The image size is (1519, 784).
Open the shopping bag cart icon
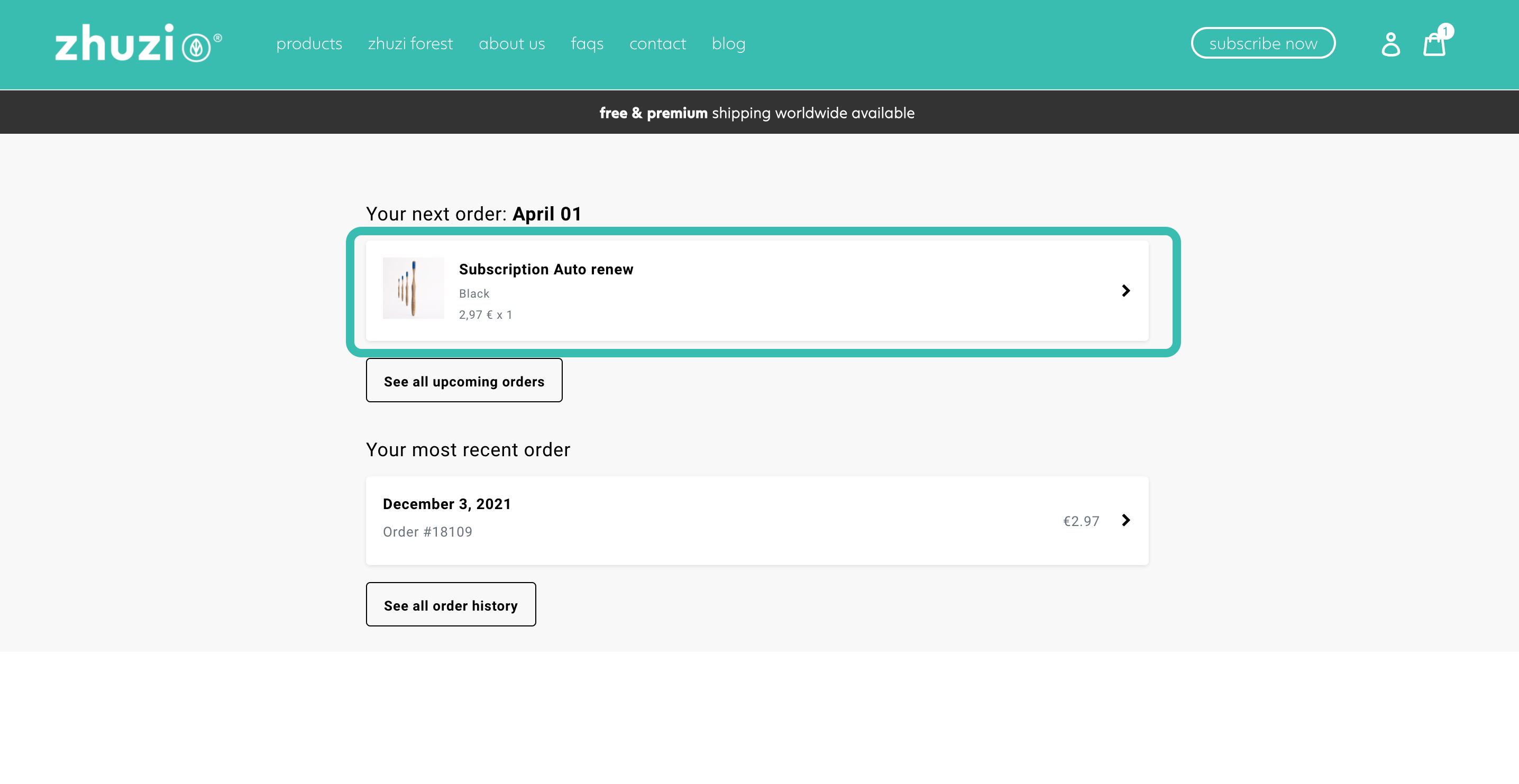(x=1434, y=44)
